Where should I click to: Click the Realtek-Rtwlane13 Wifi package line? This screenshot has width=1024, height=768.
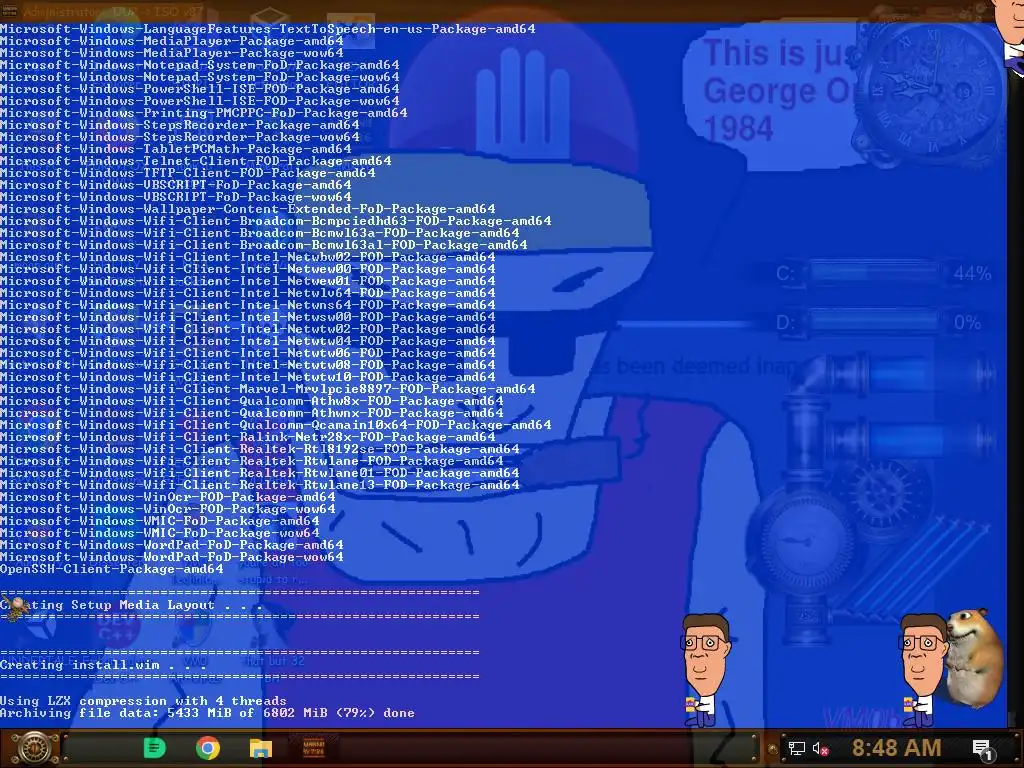260,485
